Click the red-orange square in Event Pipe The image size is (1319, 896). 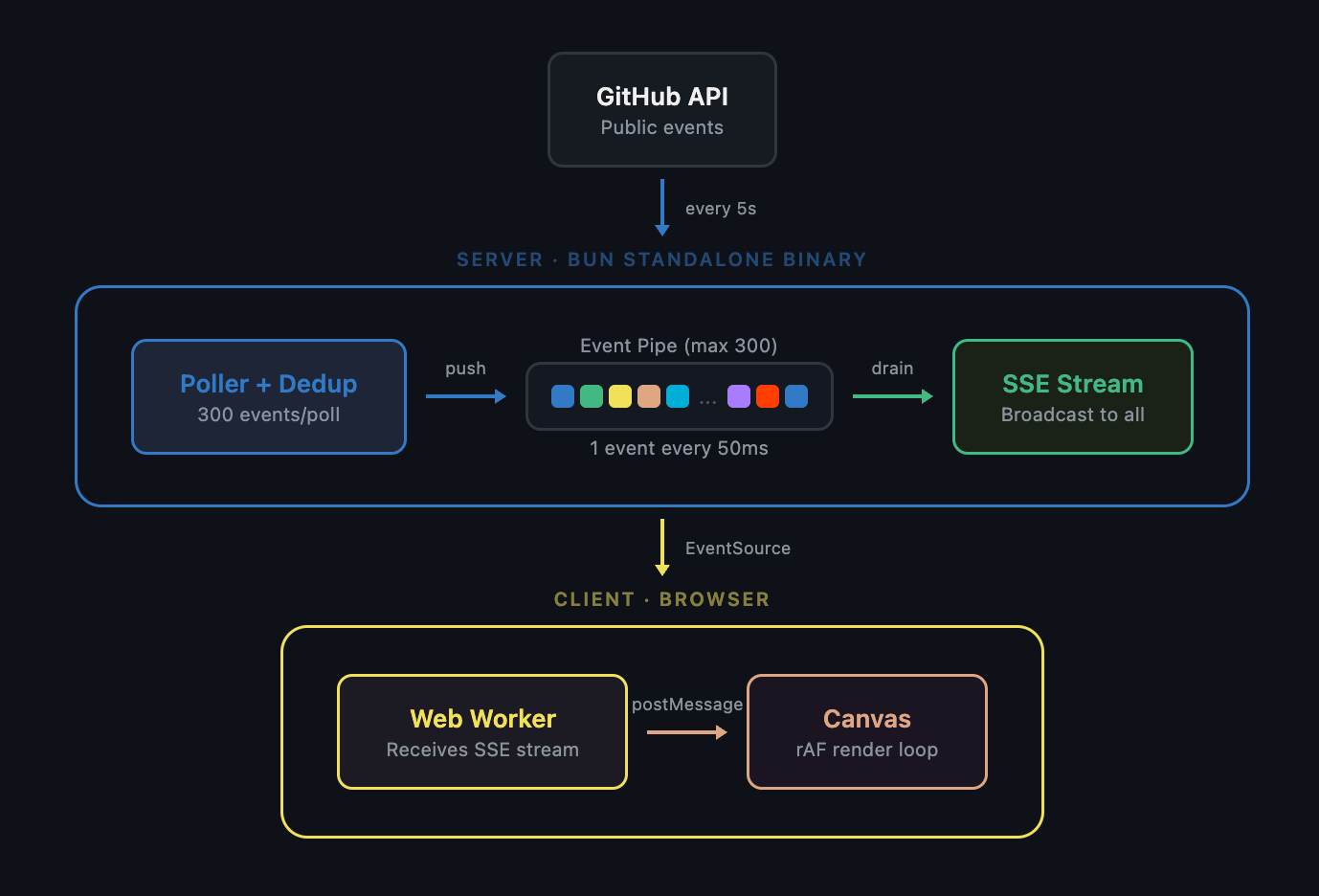768,396
